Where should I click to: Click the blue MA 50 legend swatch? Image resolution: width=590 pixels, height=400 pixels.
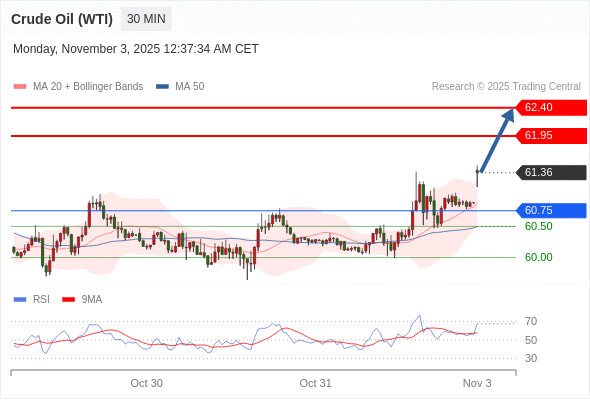(x=162, y=87)
